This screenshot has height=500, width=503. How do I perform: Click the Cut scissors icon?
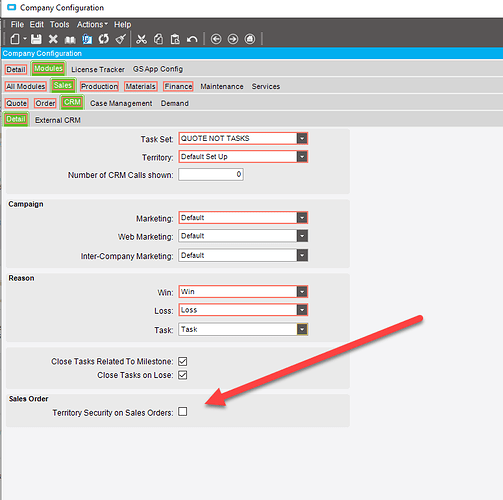[141, 39]
